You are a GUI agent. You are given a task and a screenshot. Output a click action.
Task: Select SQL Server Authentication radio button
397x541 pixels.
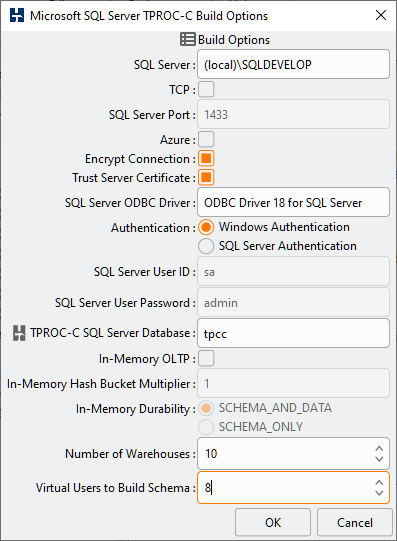point(206,246)
